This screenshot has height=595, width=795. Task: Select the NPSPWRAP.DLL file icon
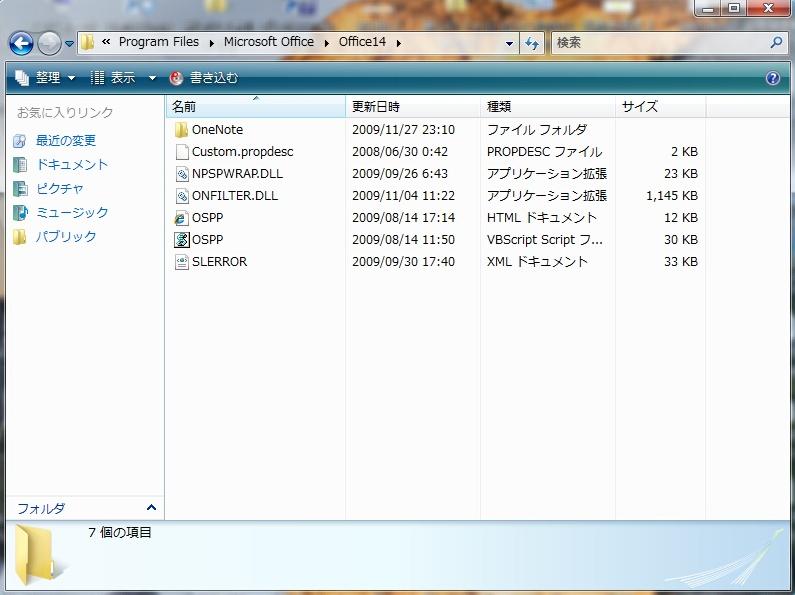click(182, 174)
